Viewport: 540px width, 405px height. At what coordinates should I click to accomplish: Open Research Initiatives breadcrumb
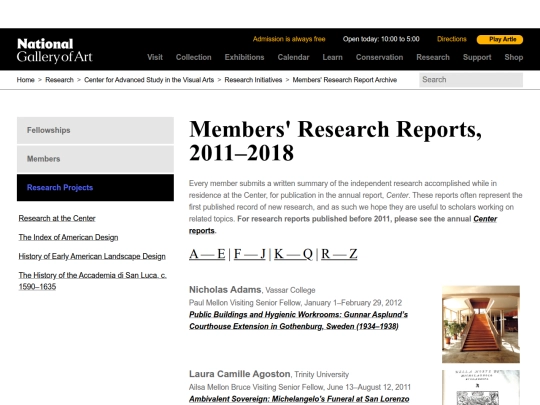(253, 80)
